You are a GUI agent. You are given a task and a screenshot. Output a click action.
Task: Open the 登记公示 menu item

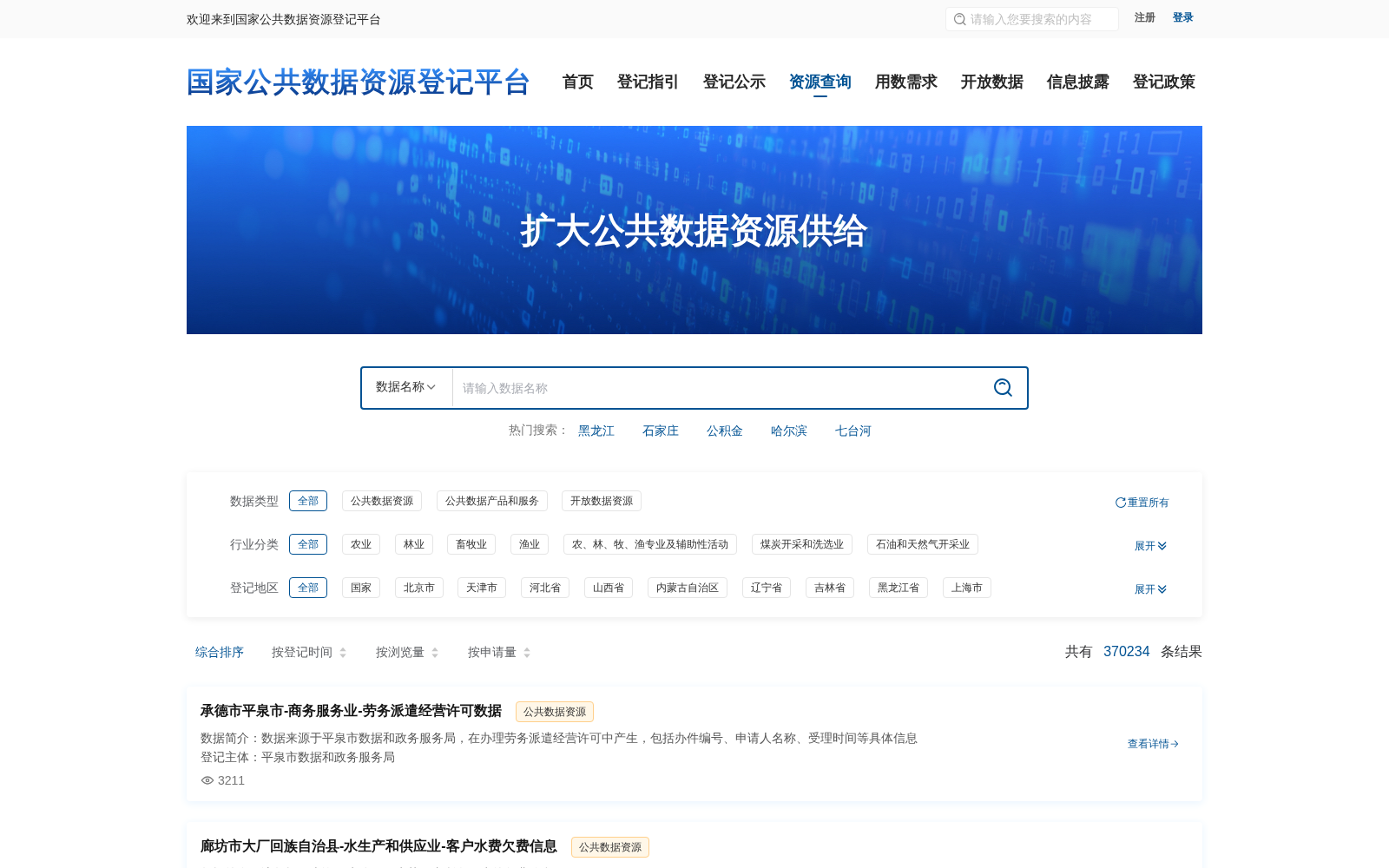[x=734, y=82]
